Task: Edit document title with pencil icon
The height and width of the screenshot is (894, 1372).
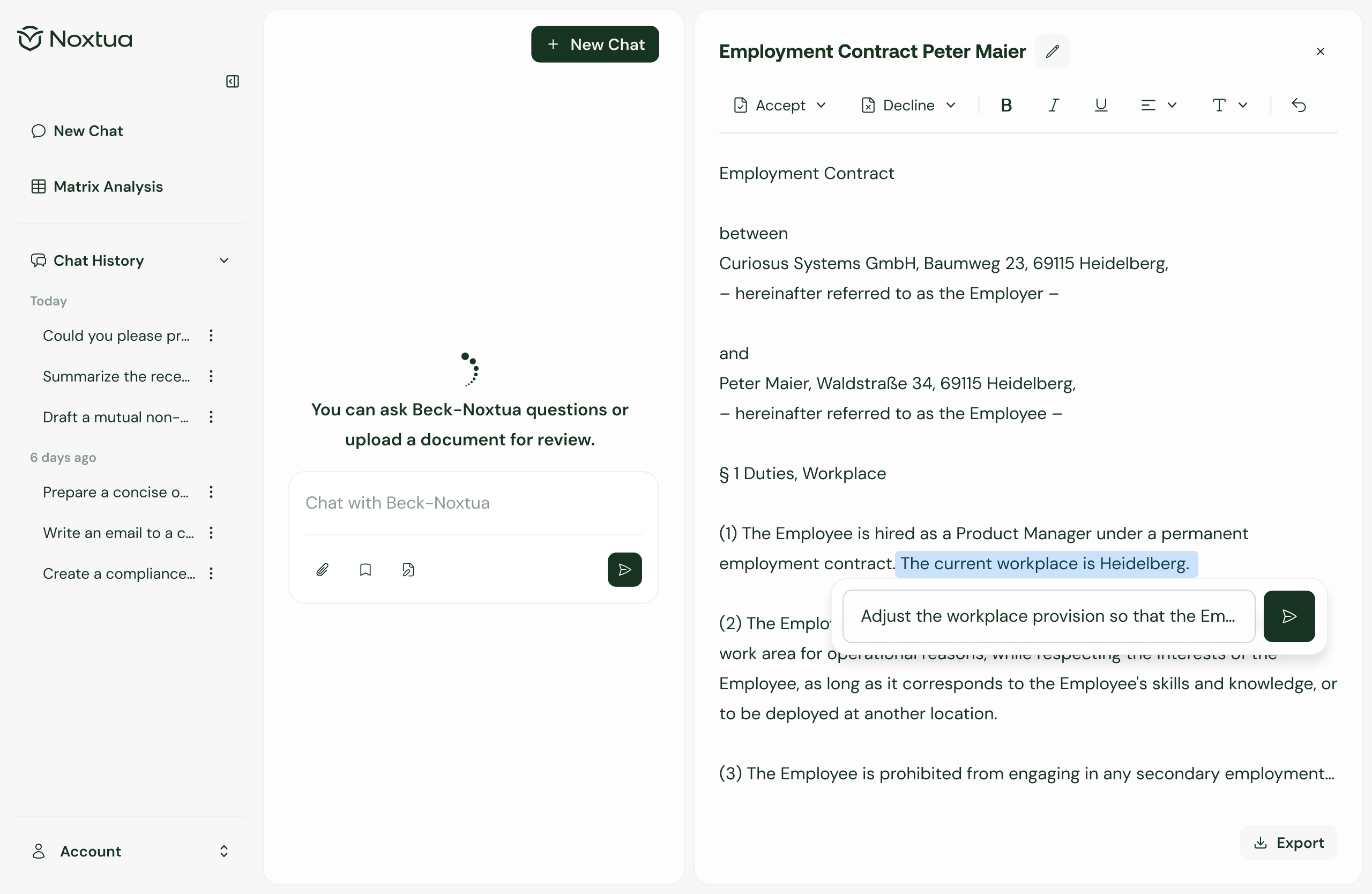Action: click(1052, 51)
